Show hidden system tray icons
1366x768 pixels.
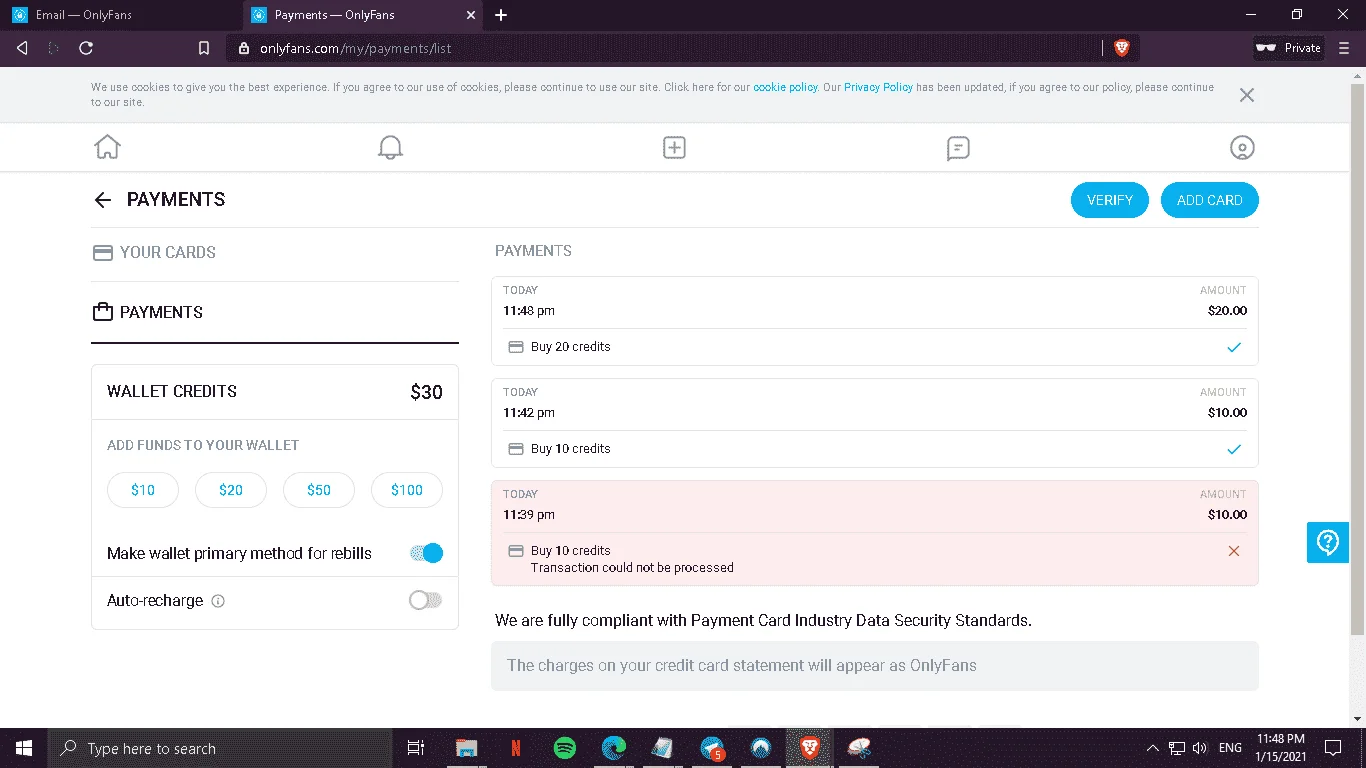click(x=1152, y=748)
